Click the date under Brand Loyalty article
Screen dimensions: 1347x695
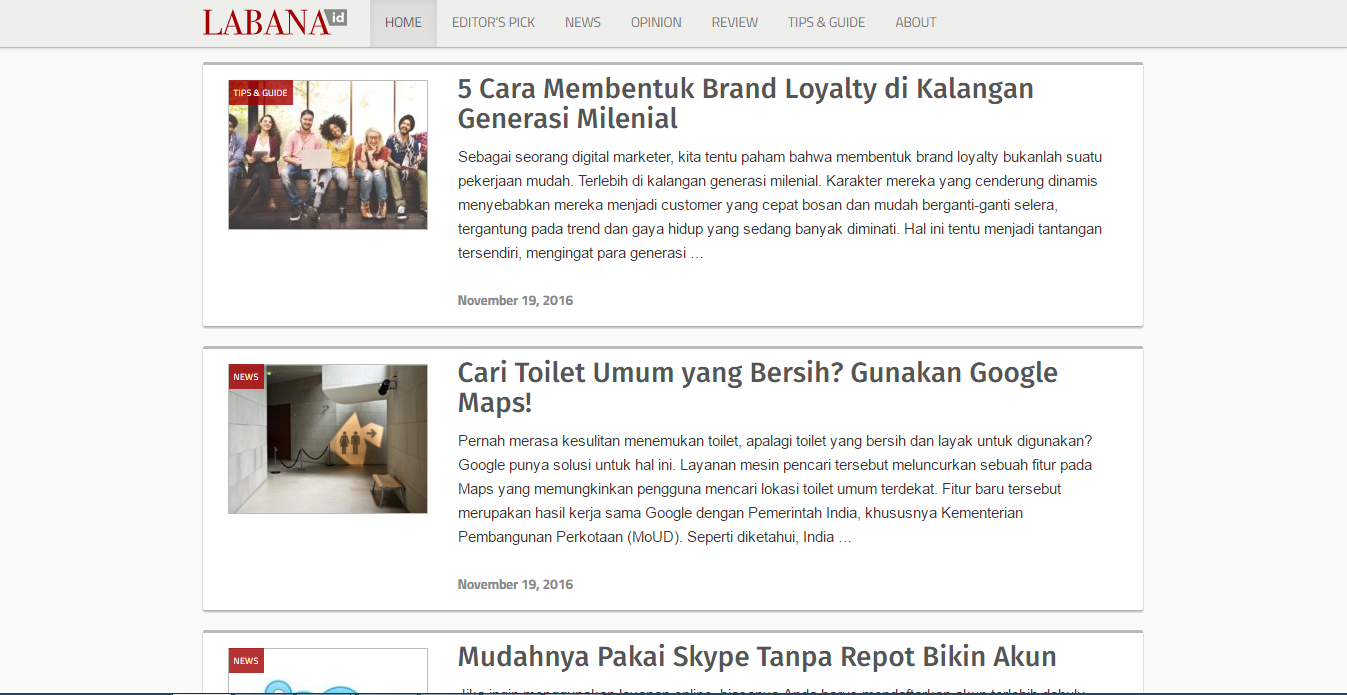tap(515, 300)
